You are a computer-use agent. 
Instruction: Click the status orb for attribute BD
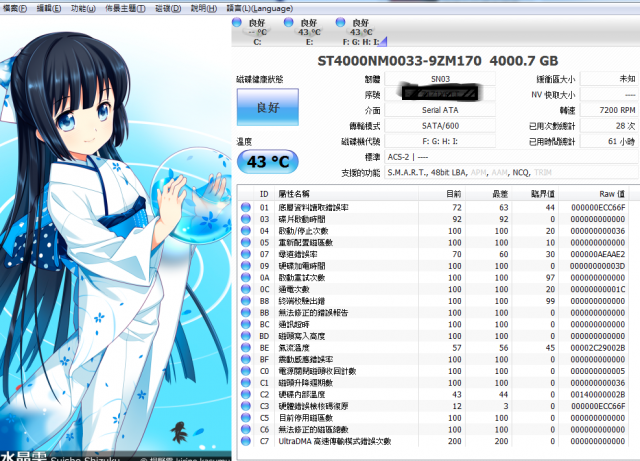click(246, 336)
